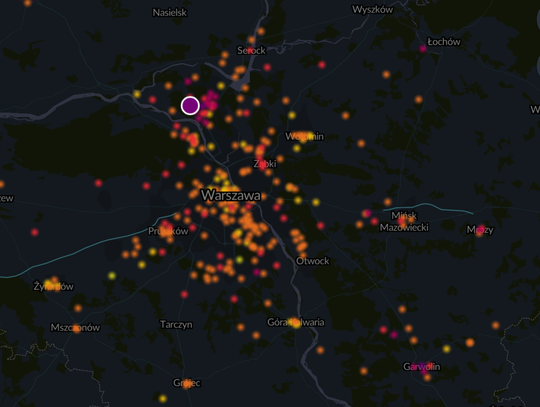Click the Pruszków town label
Viewport: 540px width, 407px height.
coord(168,231)
